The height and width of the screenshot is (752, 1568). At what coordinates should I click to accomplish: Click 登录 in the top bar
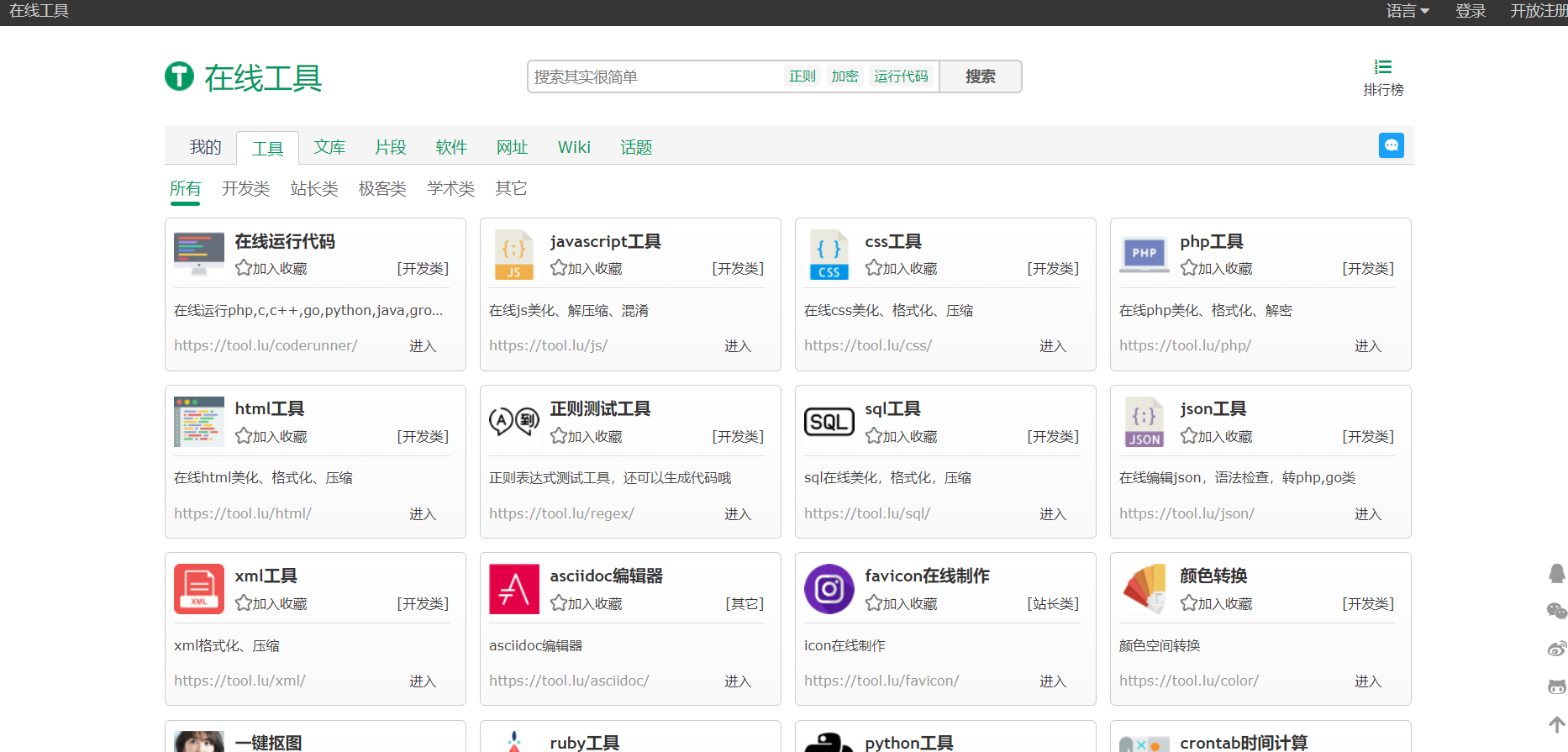click(1471, 11)
